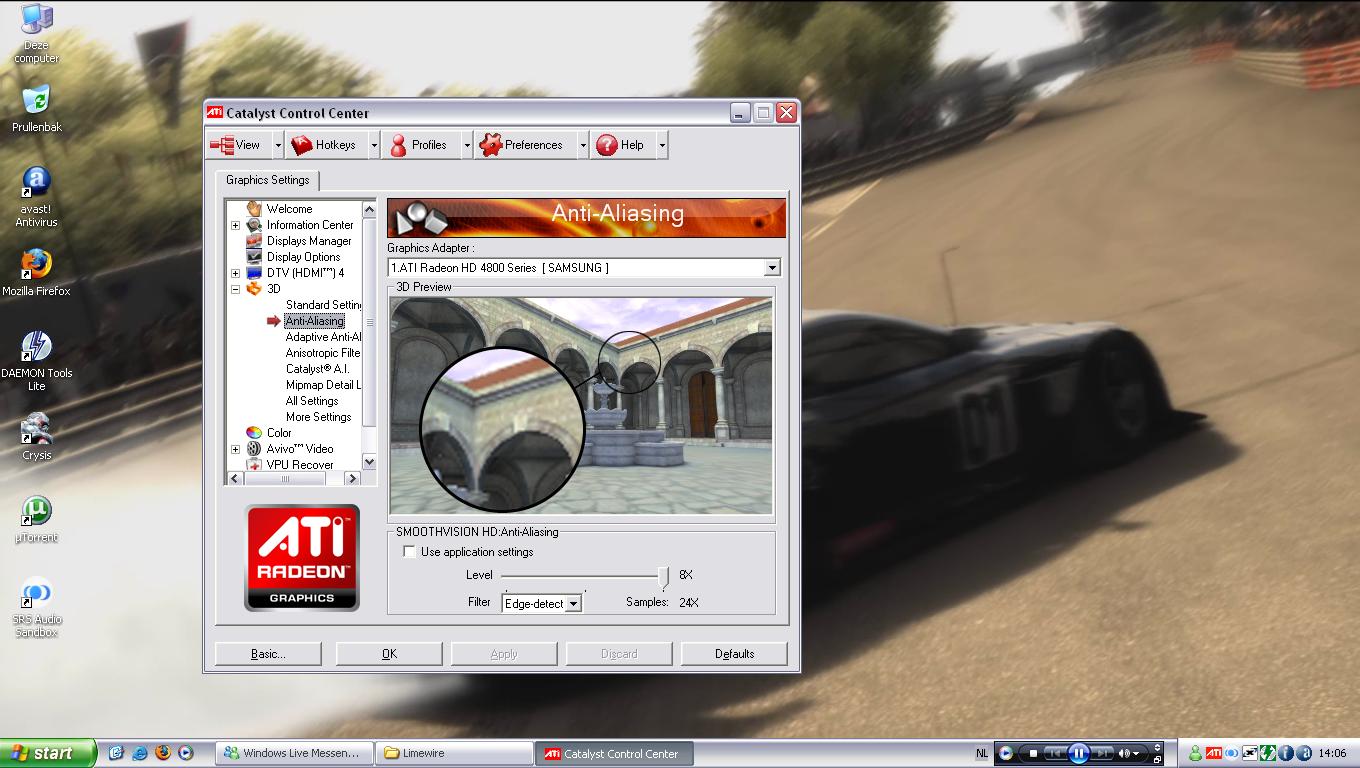
Task: Select the Crysis desktop shortcut
Action: pyautogui.click(x=36, y=437)
